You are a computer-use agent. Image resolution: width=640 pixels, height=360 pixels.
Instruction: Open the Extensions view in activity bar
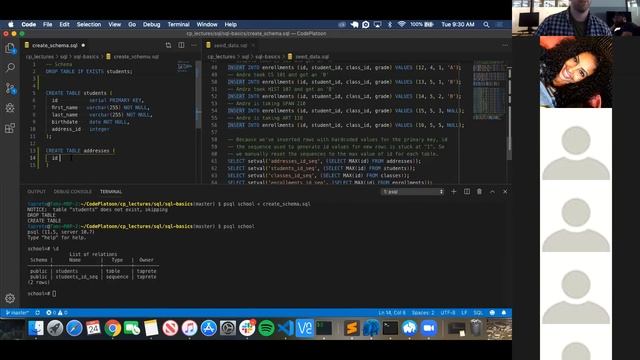click(10, 128)
